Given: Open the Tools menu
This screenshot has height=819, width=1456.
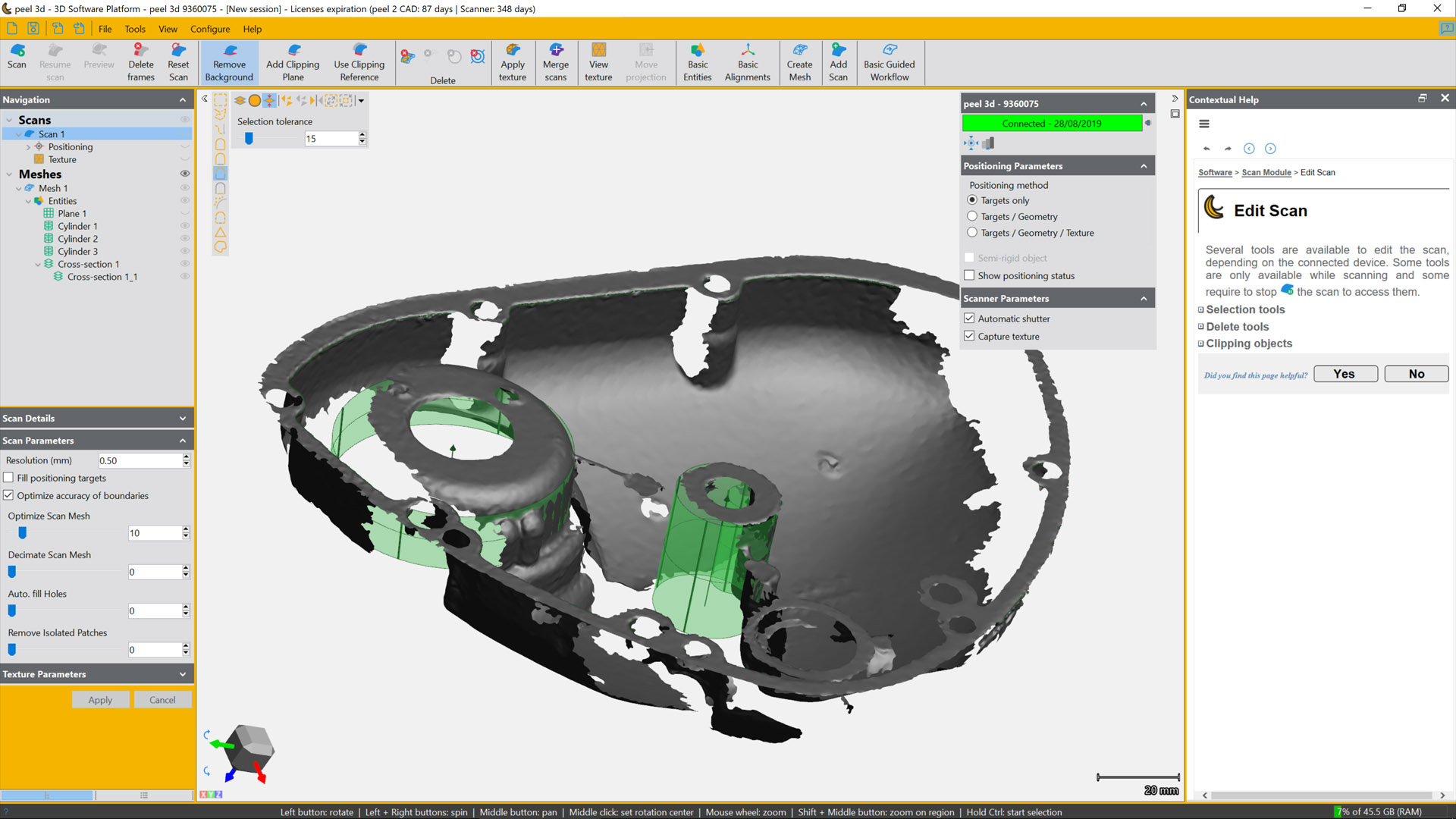Looking at the screenshot, I should click(x=135, y=29).
